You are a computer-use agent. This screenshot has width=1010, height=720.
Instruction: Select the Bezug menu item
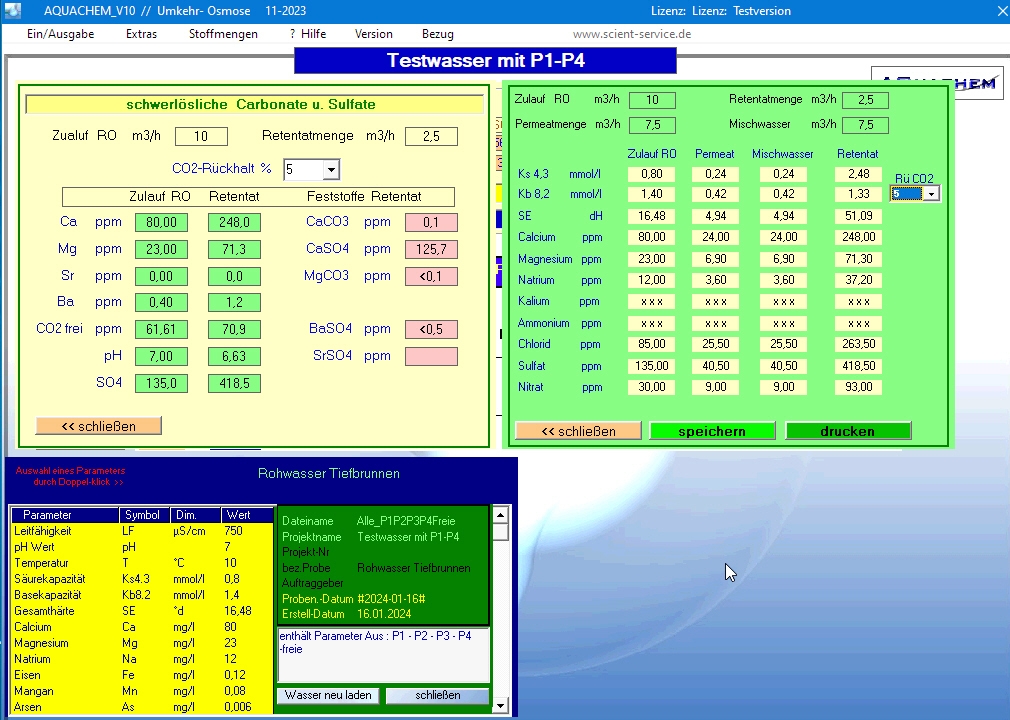(437, 34)
